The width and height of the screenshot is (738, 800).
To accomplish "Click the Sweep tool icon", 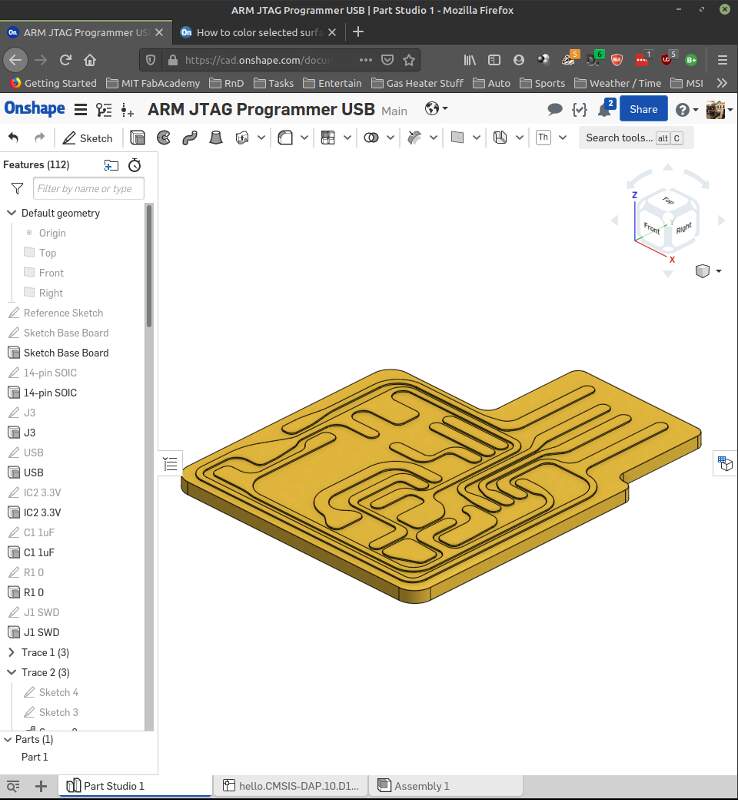I will pyautogui.click(x=190, y=138).
